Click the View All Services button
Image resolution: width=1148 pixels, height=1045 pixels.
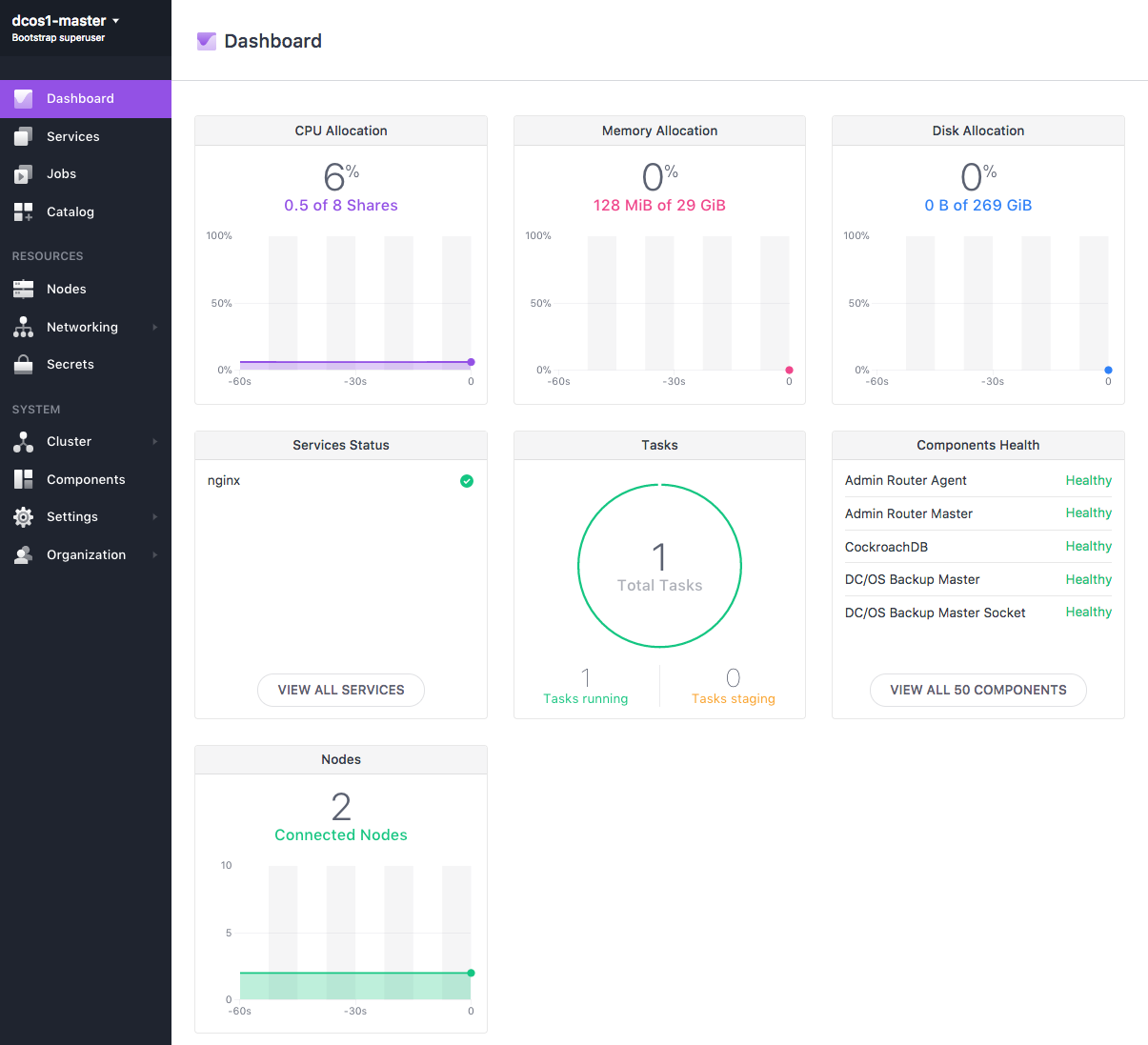(341, 690)
